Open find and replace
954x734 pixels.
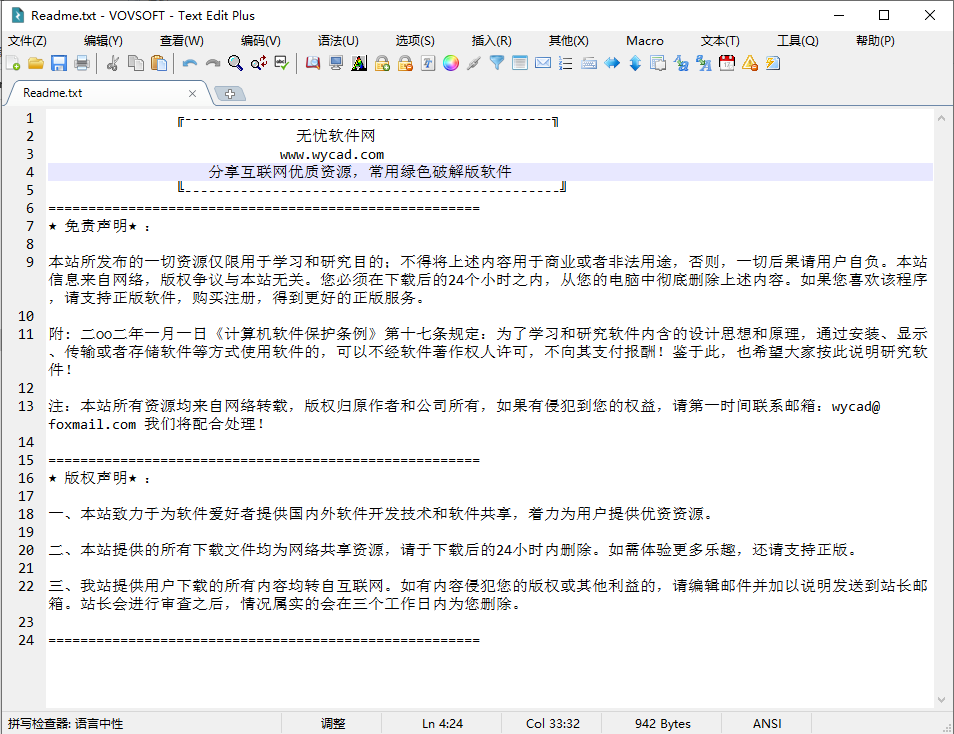tap(258, 62)
